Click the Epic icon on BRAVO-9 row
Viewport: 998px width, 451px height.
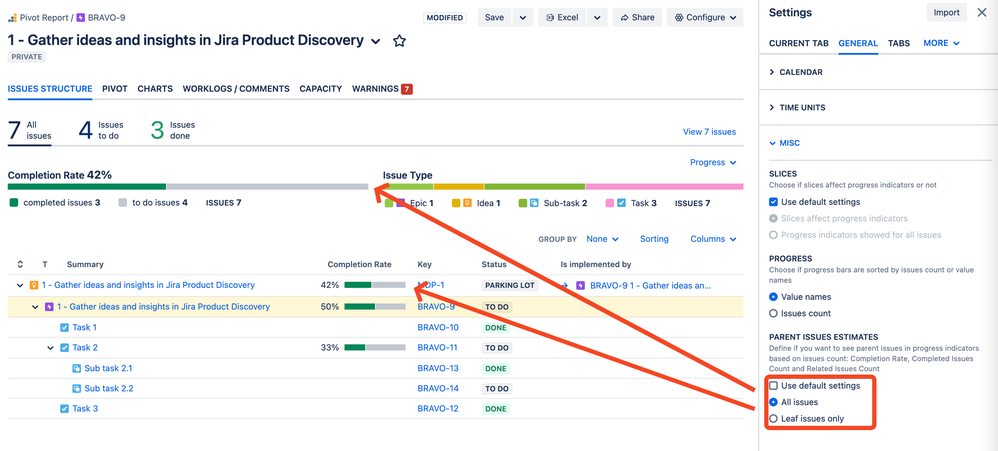coord(49,307)
